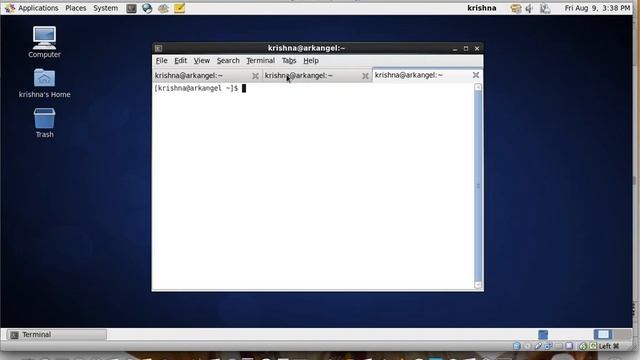The image size is (640, 360).
Task: Open the network connection tray icon
Action: click(x=545, y=8)
